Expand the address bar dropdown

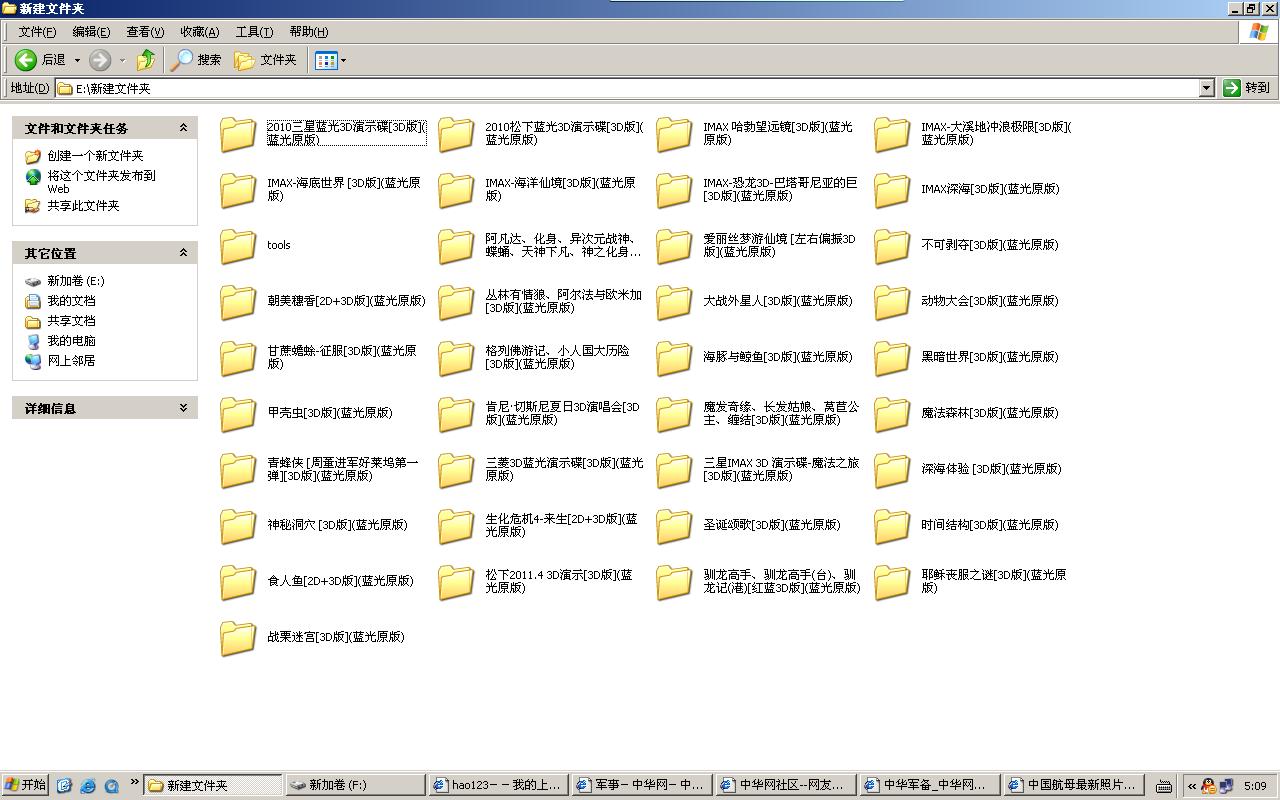(x=1206, y=88)
